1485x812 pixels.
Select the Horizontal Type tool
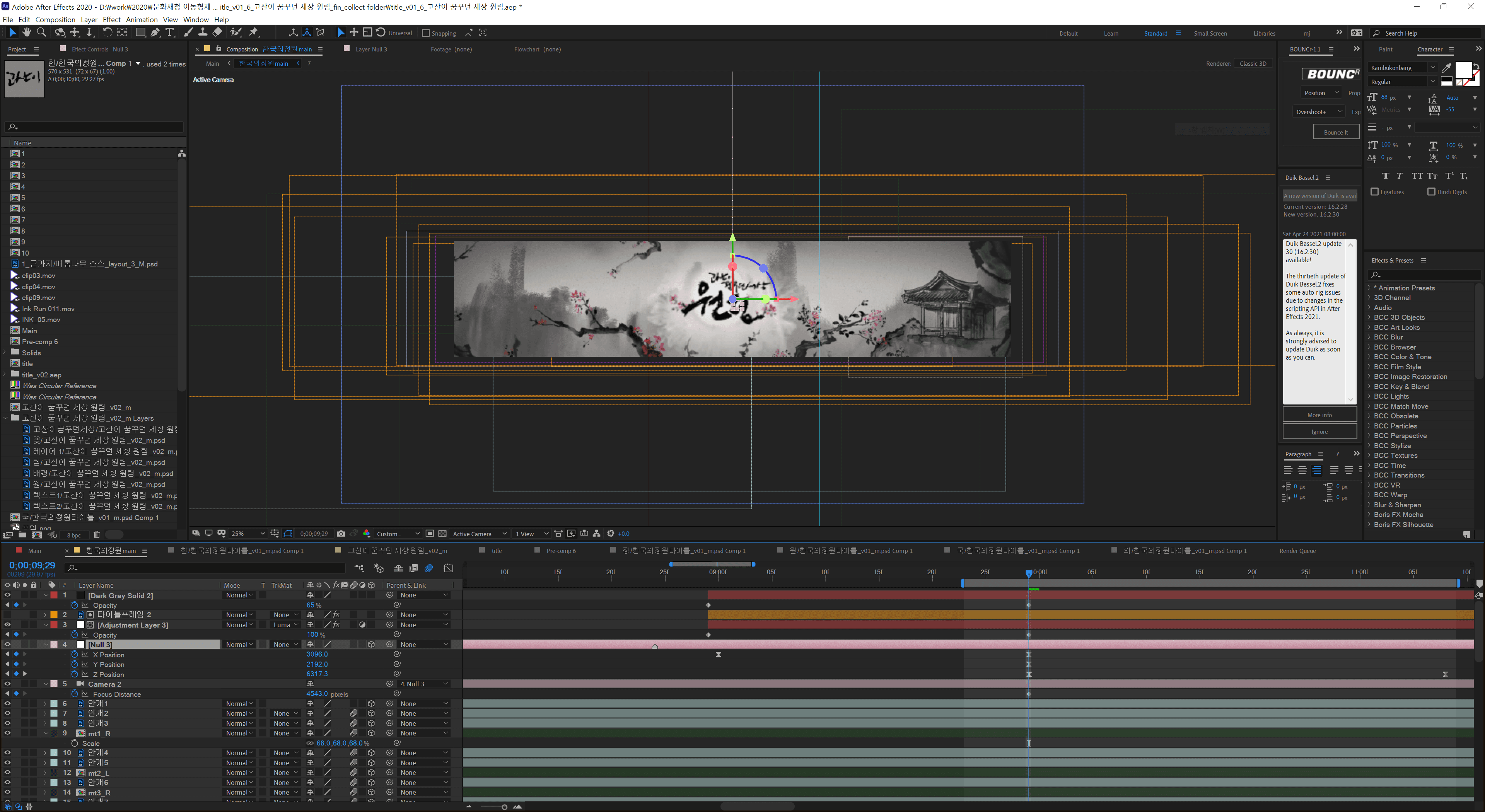click(170, 32)
